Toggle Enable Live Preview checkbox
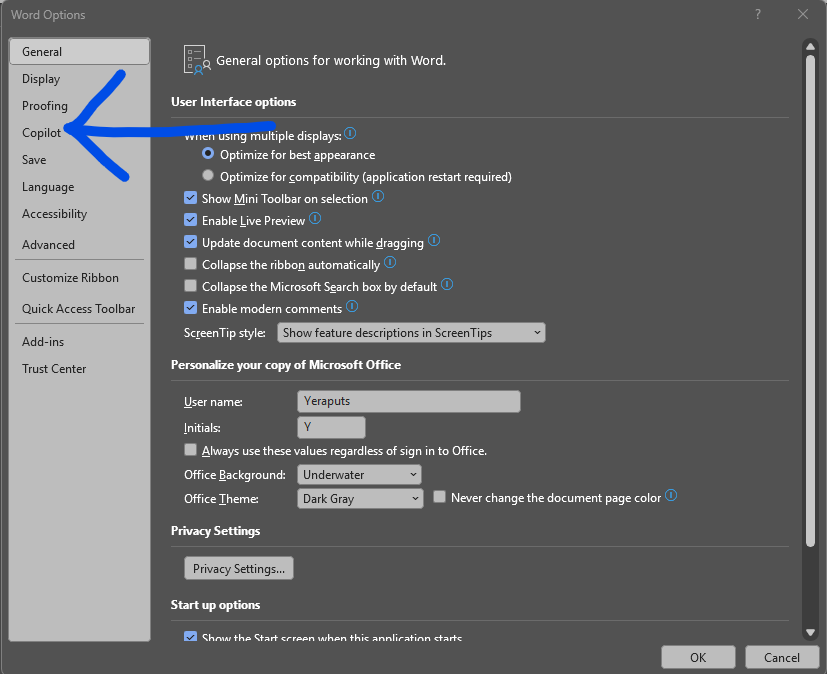Screen dimensions: 827x674 (190, 219)
